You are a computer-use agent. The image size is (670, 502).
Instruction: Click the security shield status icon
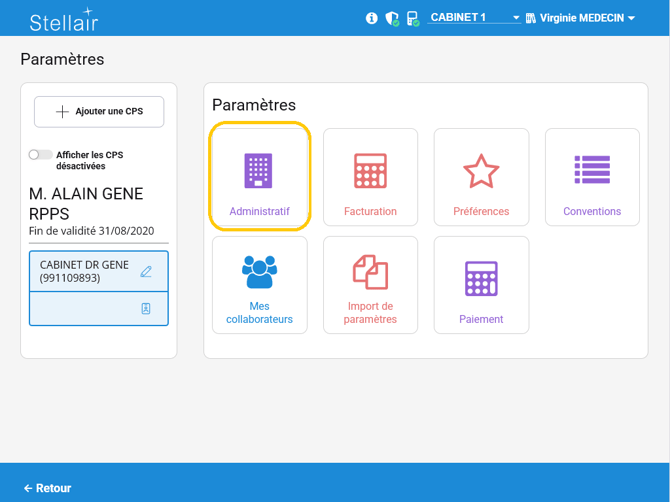(392, 18)
